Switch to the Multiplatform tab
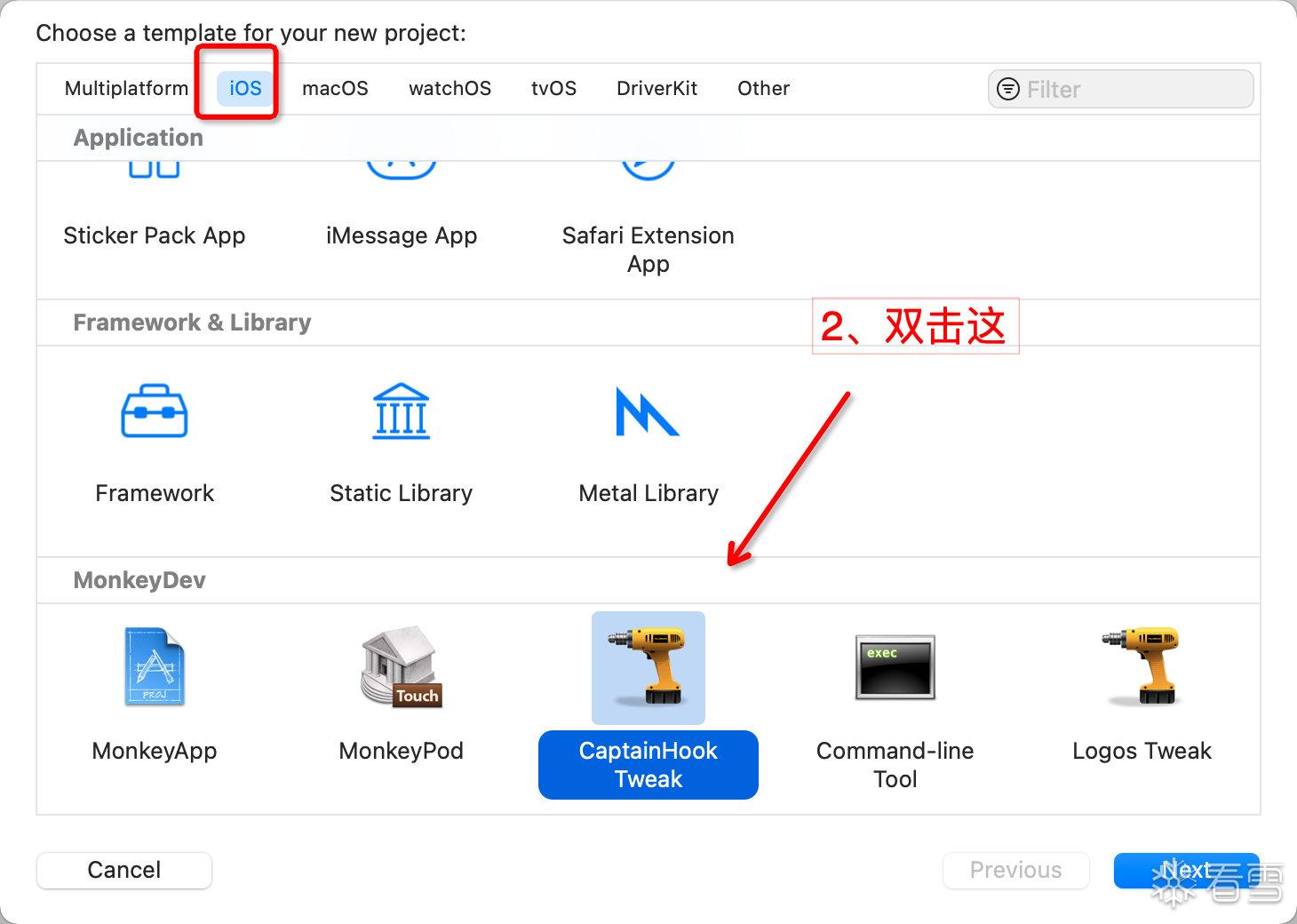Image resolution: width=1297 pixels, height=924 pixels. (127, 89)
